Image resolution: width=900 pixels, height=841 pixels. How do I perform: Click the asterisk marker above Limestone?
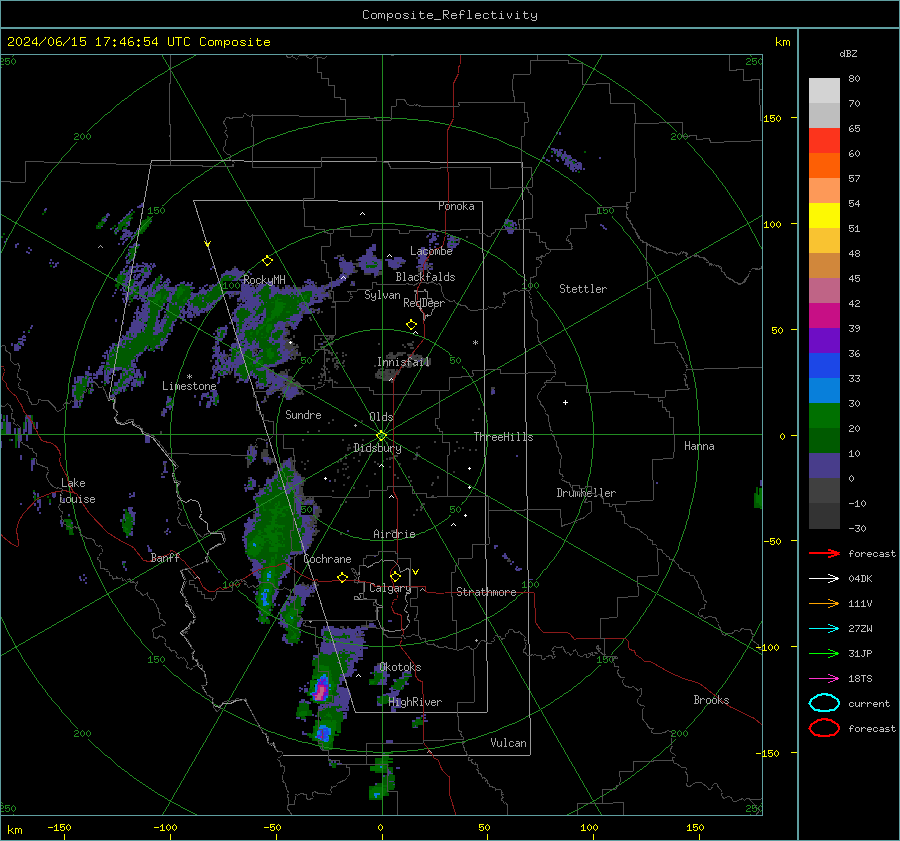(189, 377)
